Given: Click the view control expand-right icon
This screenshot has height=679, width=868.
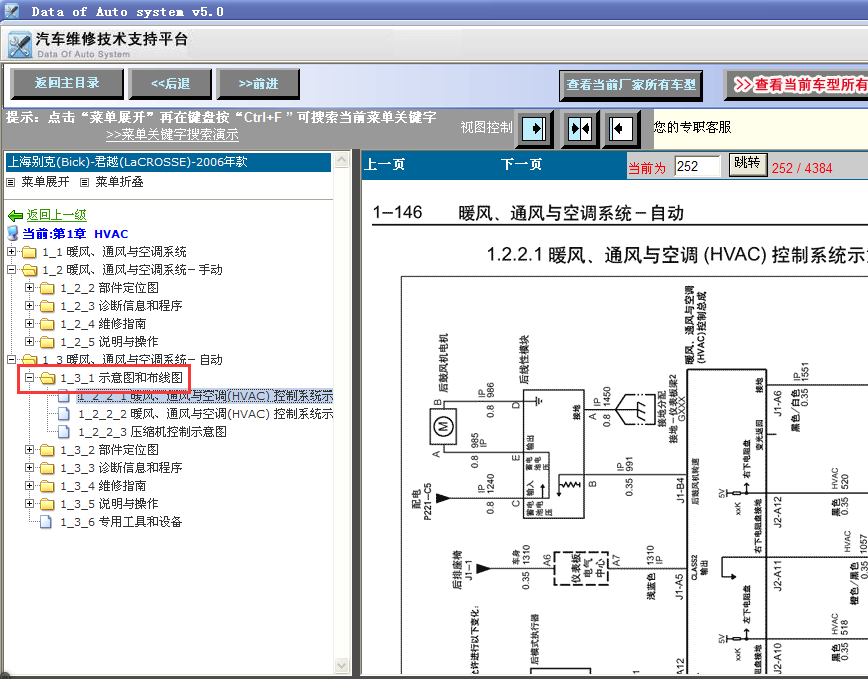Looking at the screenshot, I should click(534, 129).
